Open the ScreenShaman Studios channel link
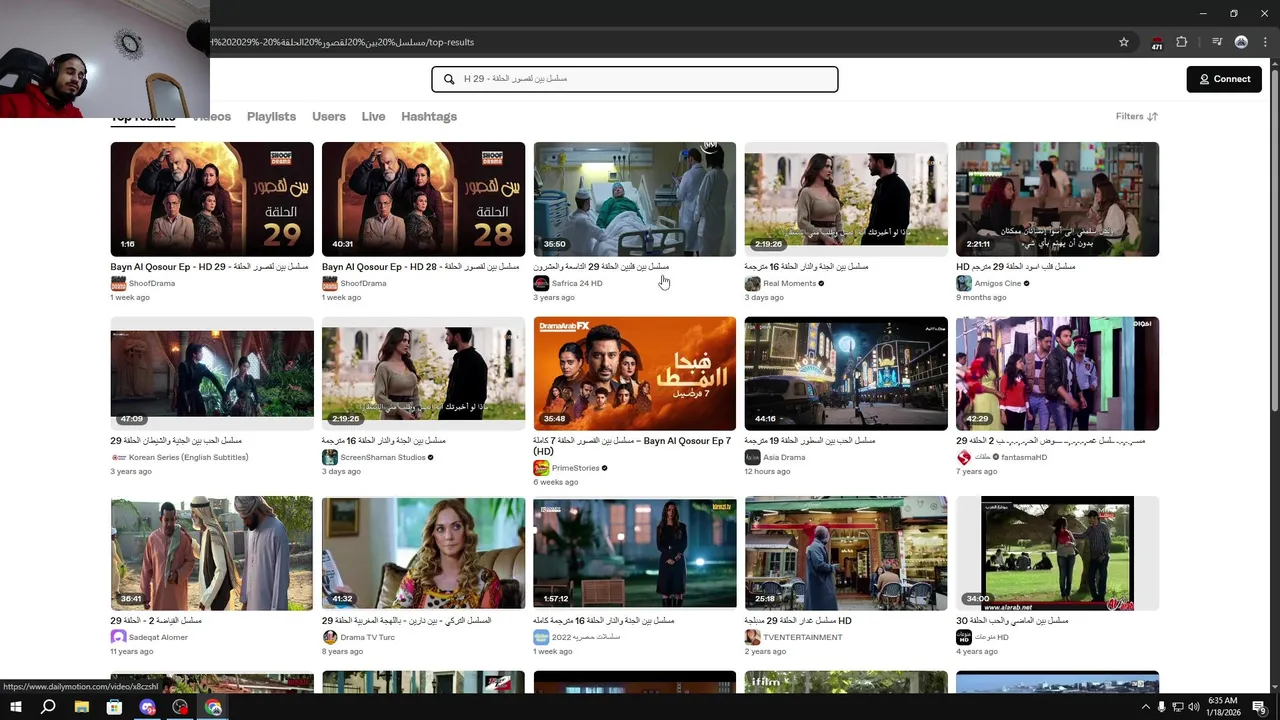 pos(383,457)
